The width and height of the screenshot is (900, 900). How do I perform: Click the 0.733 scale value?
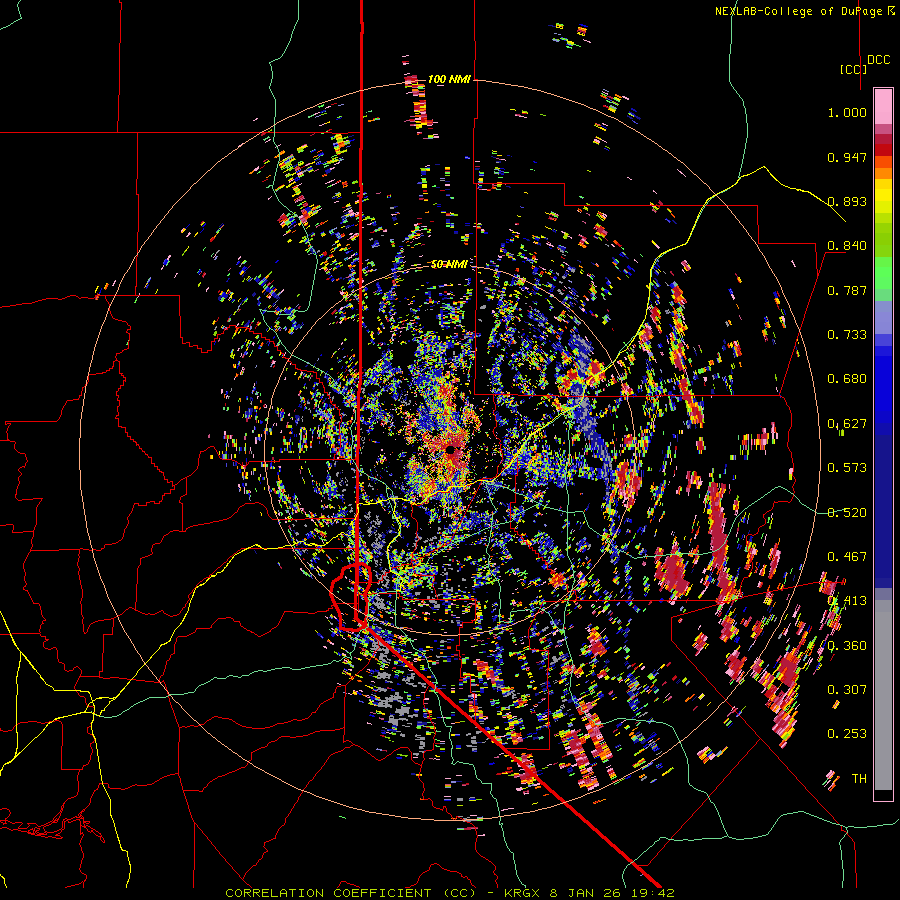coord(847,335)
